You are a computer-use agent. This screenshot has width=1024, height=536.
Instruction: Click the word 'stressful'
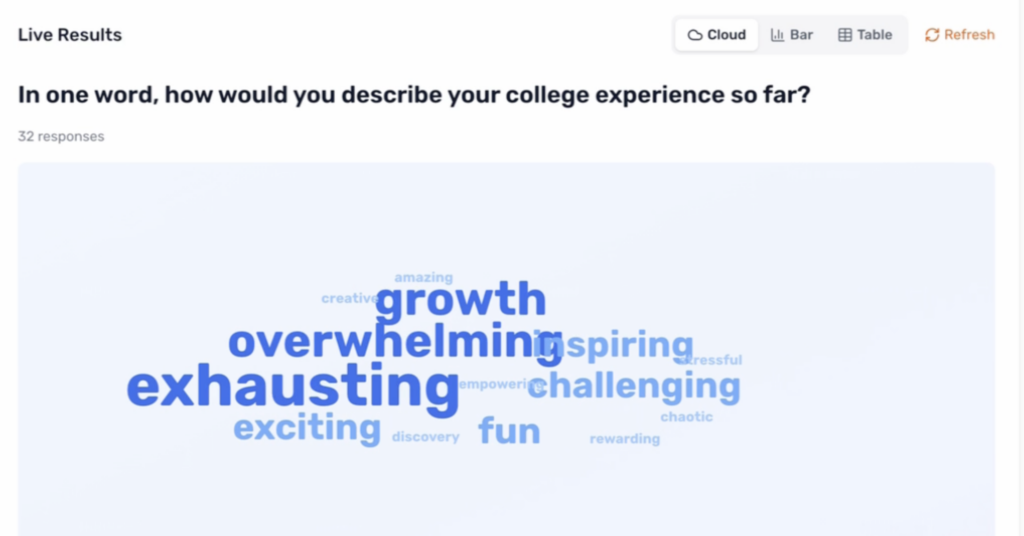click(714, 360)
